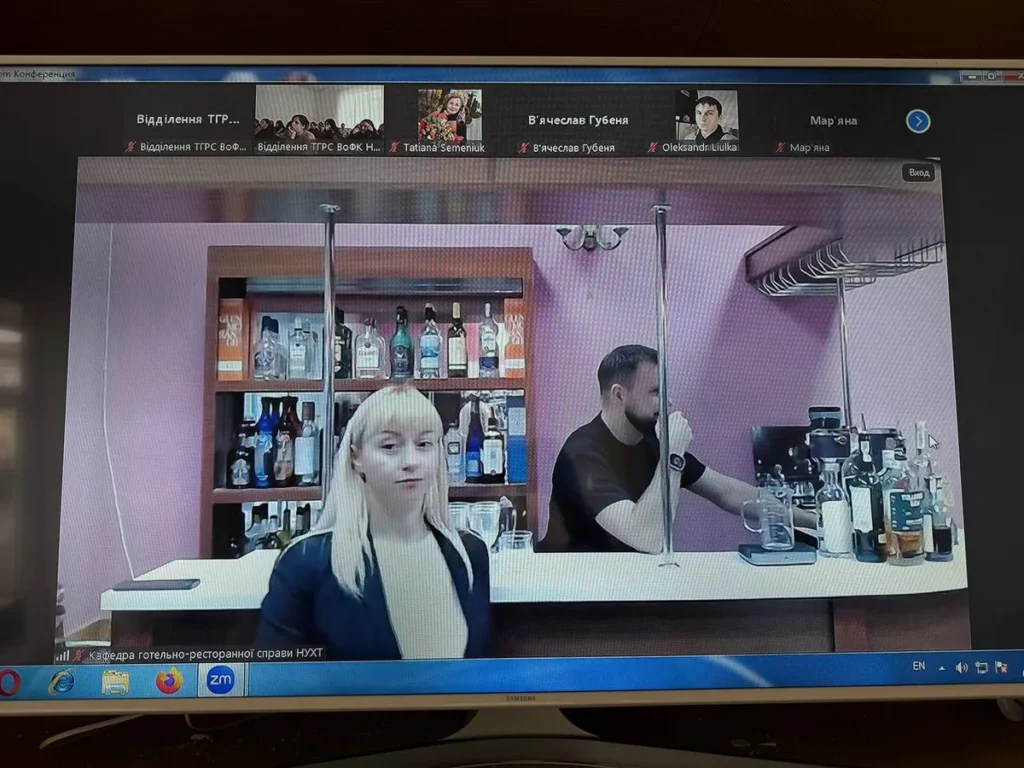The height and width of the screenshot is (768, 1024).
Task: Click the Кафедра готельно-ресторанної справи НУХТ label
Action: coord(204,654)
